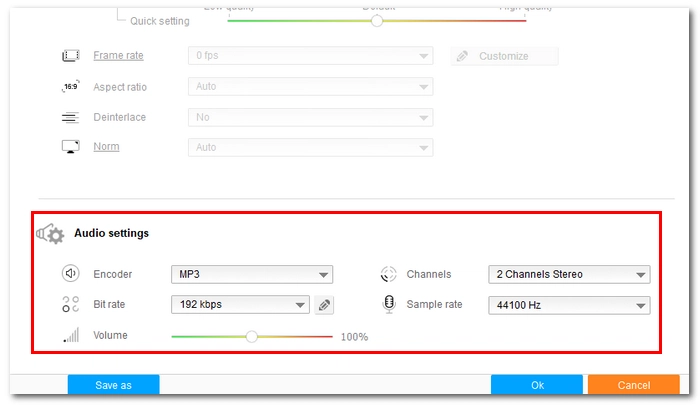
Task: Click the Customize button
Action: 504,56
